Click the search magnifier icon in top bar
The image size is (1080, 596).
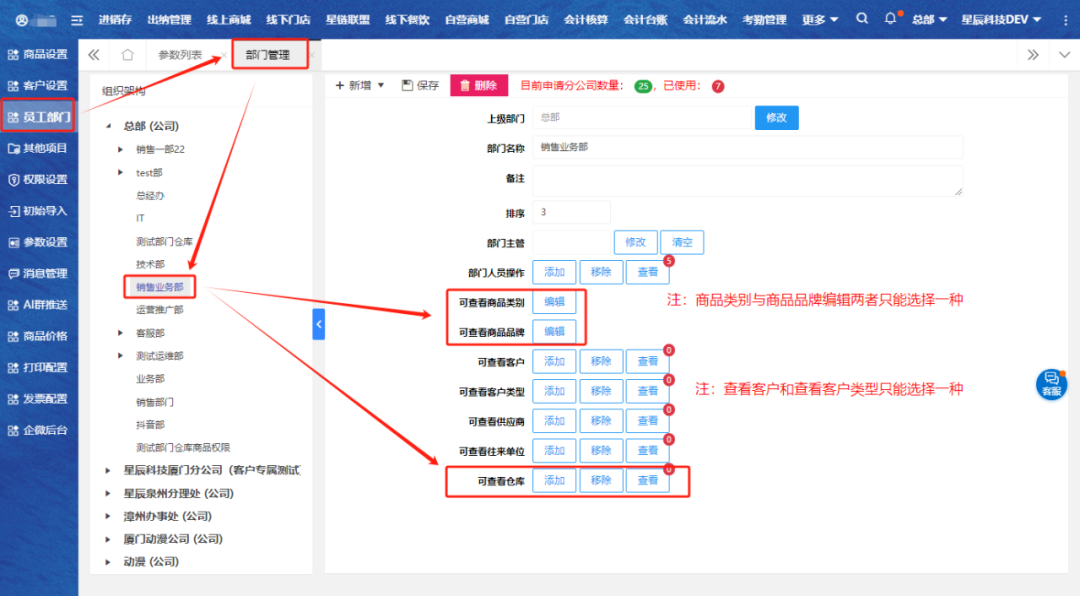coord(862,19)
